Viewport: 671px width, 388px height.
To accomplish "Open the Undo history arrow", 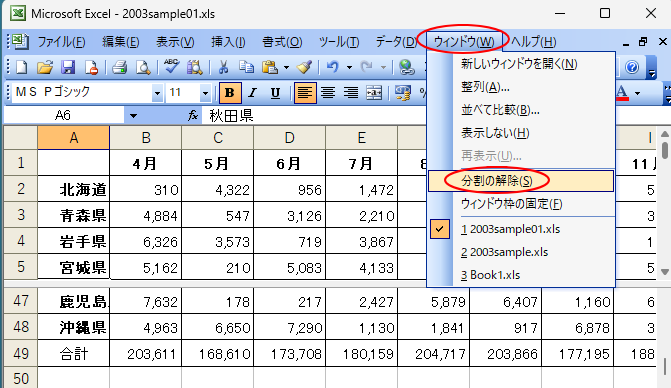I will click(x=349, y=68).
